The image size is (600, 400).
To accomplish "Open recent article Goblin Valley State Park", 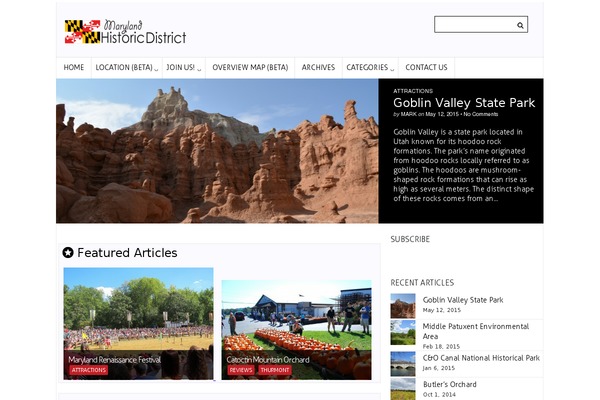I will point(463,300).
